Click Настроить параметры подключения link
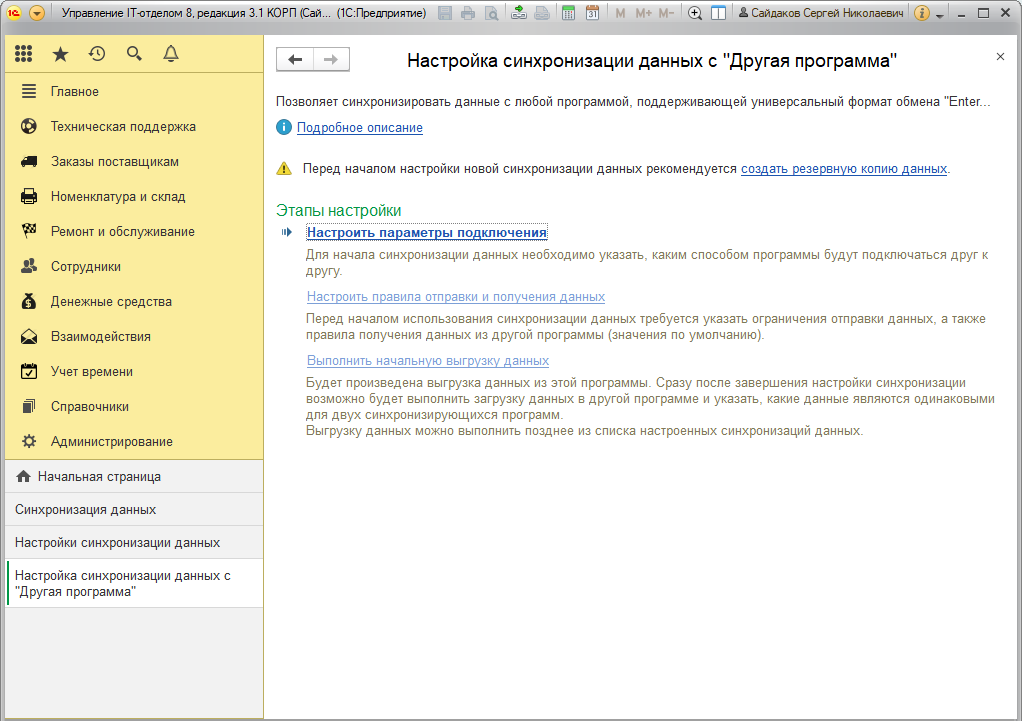The width and height of the screenshot is (1022, 721). click(427, 233)
